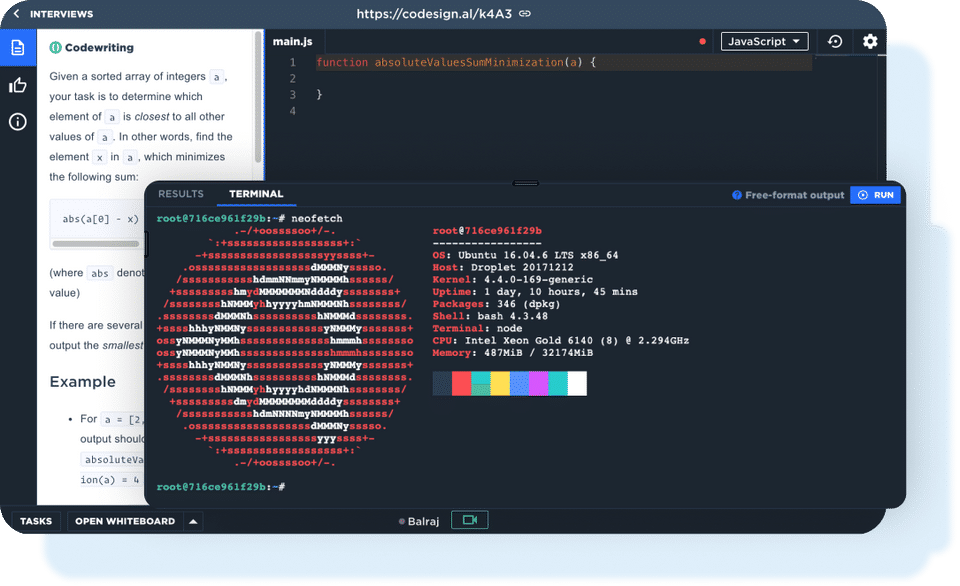Click the red neofetch color block
Image resolution: width=960 pixels, height=586 pixels.
pyautogui.click(x=462, y=383)
